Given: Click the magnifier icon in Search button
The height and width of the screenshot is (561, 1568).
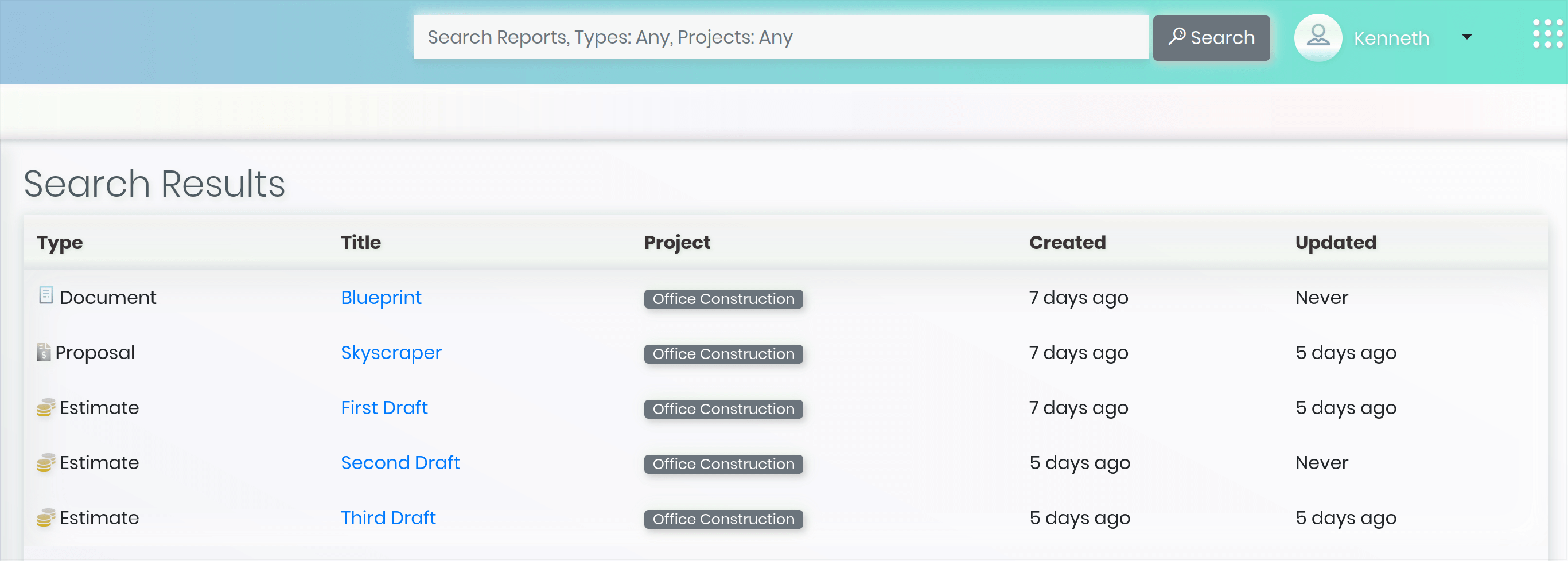Looking at the screenshot, I should pos(1177,37).
